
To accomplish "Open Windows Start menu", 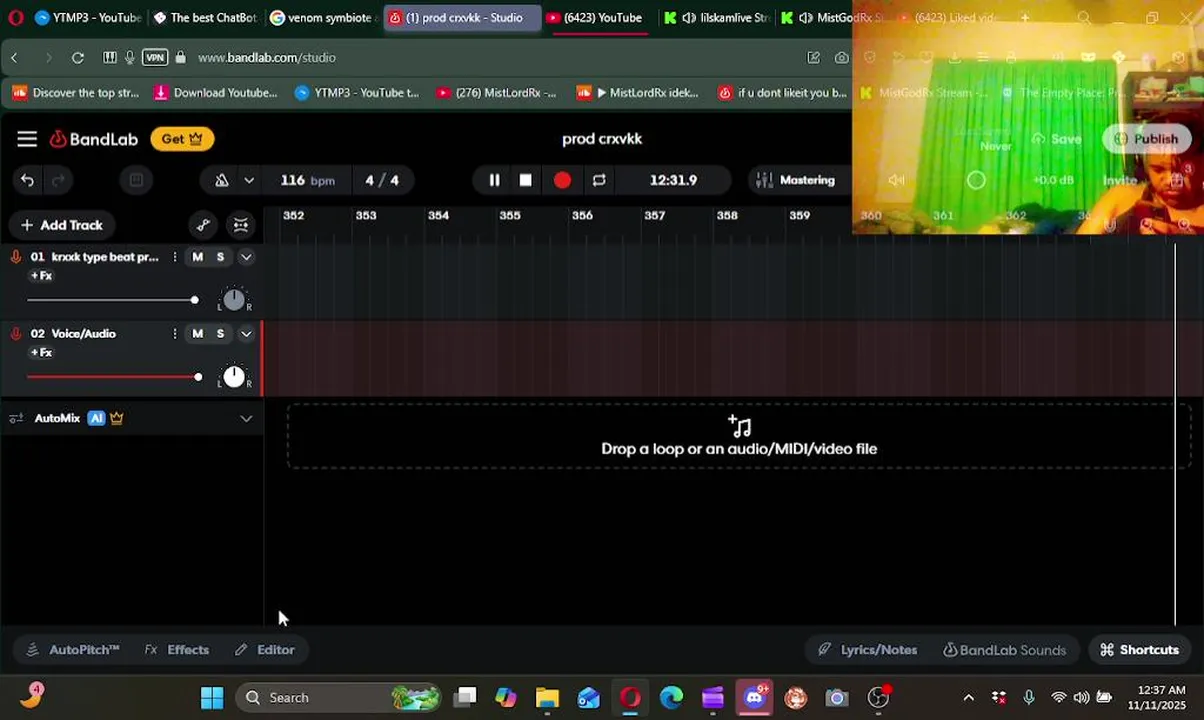I will 212,697.
